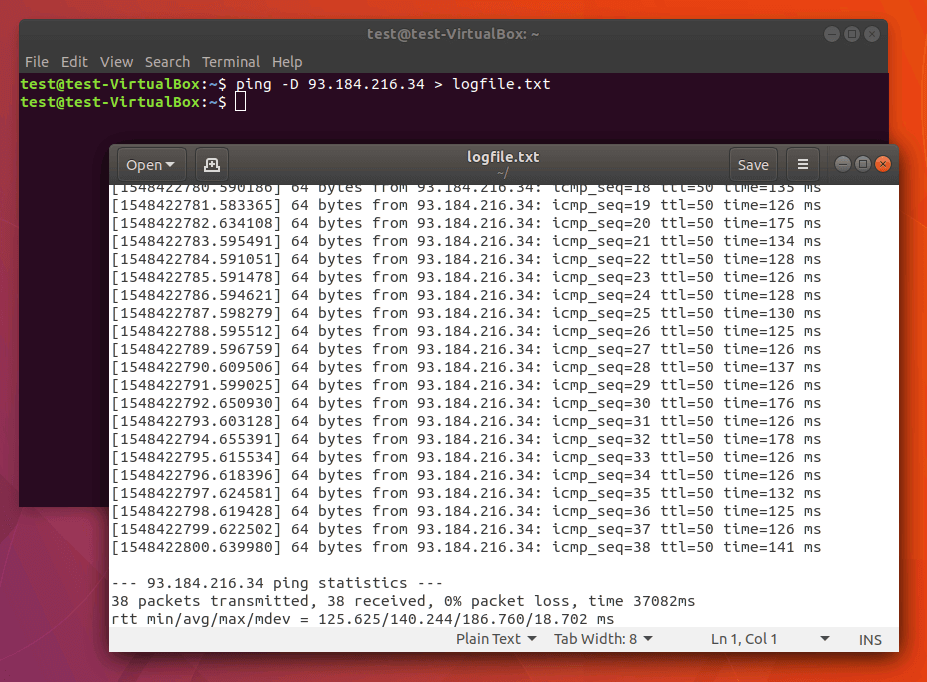Open the gedit hamburger menu
This screenshot has width=927, height=682.
[x=803, y=164]
